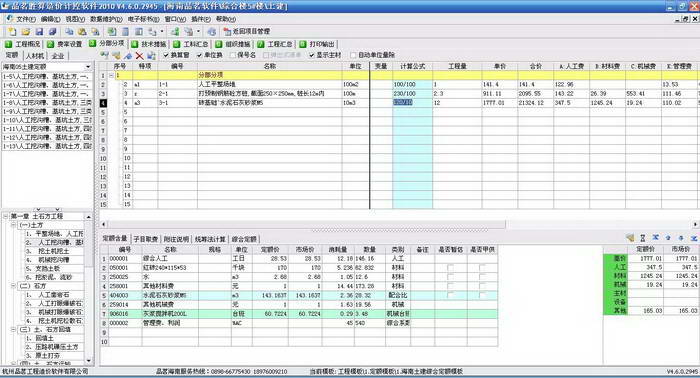
Task: Open the 人材机 side tab
Action: point(35,56)
